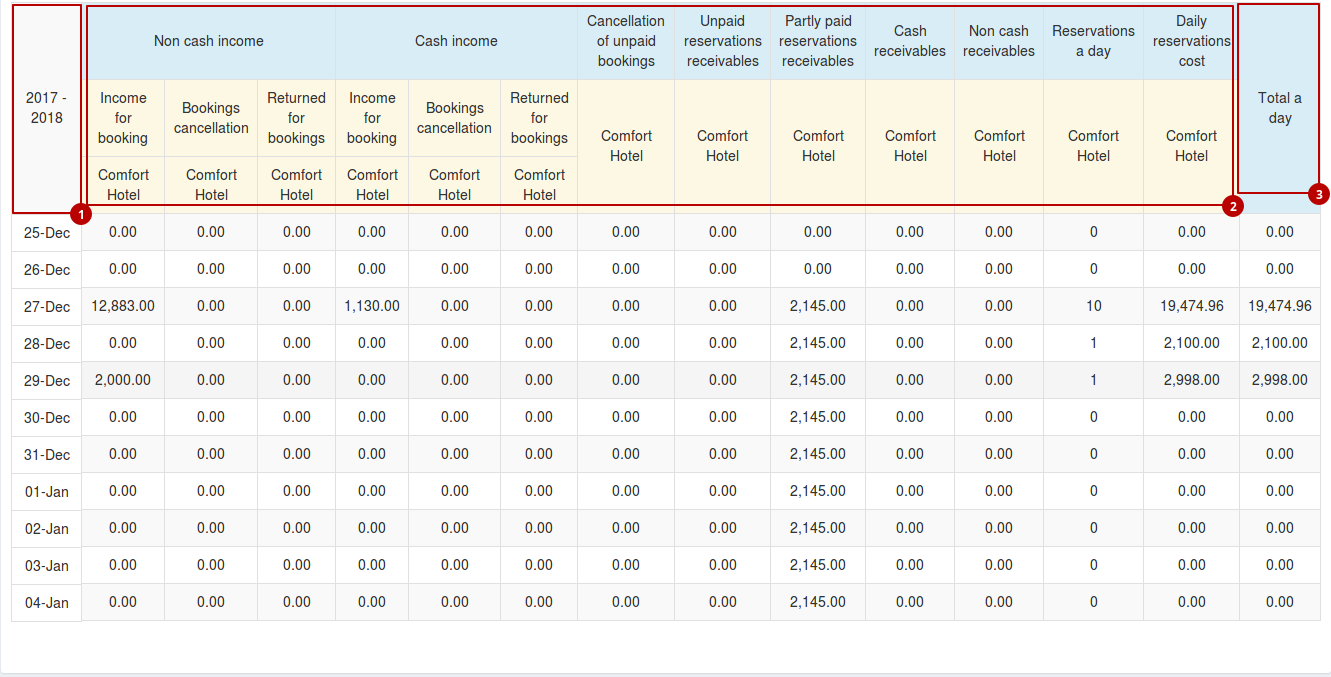Click 2,145.00 partly paid value on 04-Jan
This screenshot has width=1331, height=677.
818,602
